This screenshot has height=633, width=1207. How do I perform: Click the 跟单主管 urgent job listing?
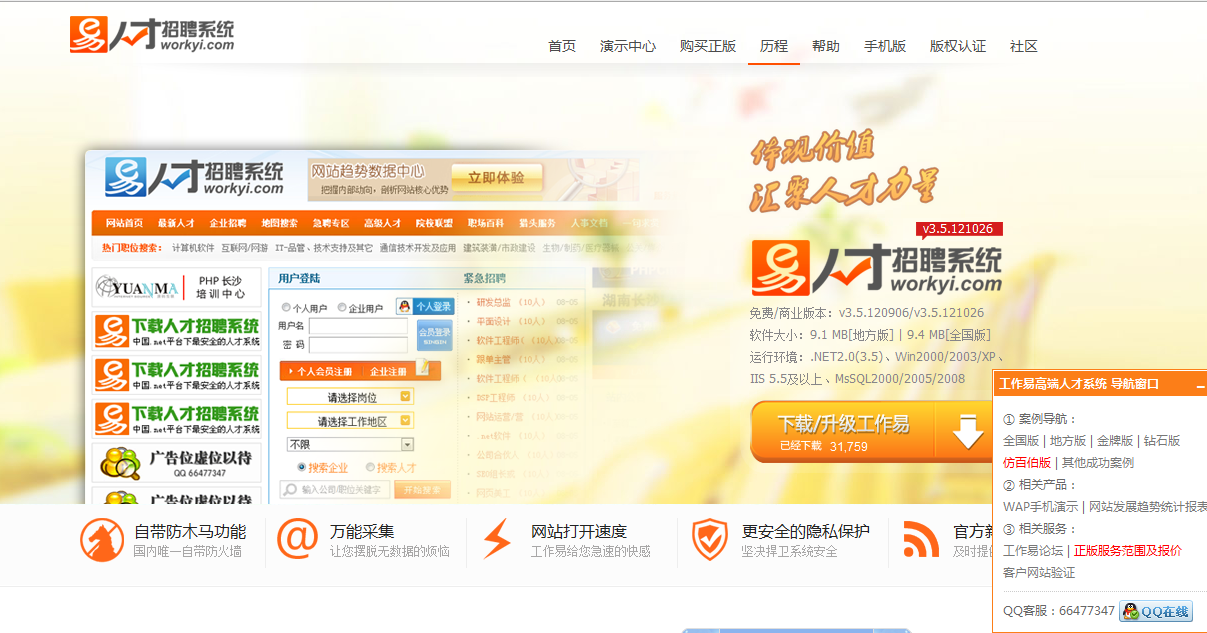click(x=494, y=359)
